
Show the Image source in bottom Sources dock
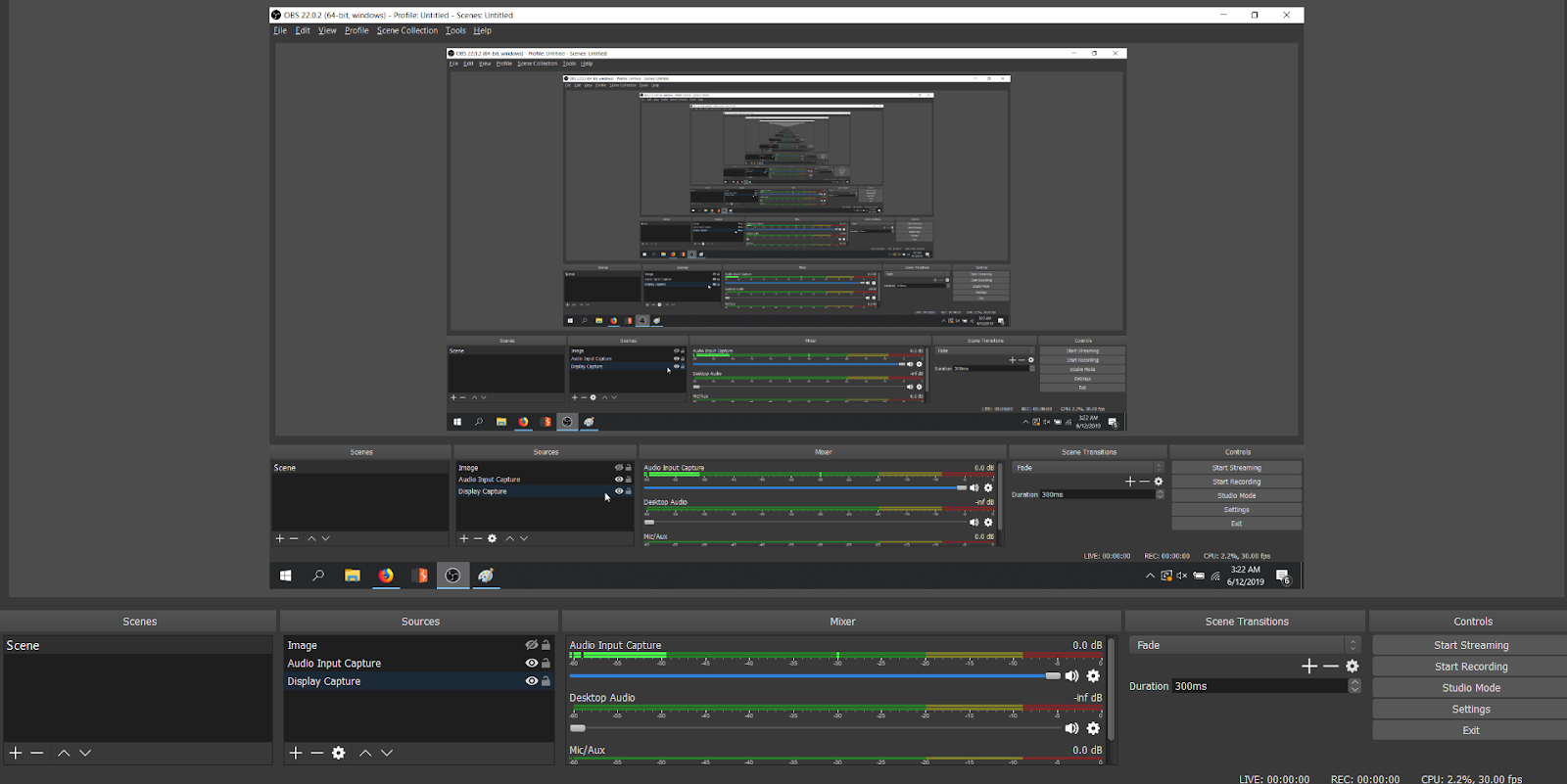(531, 645)
